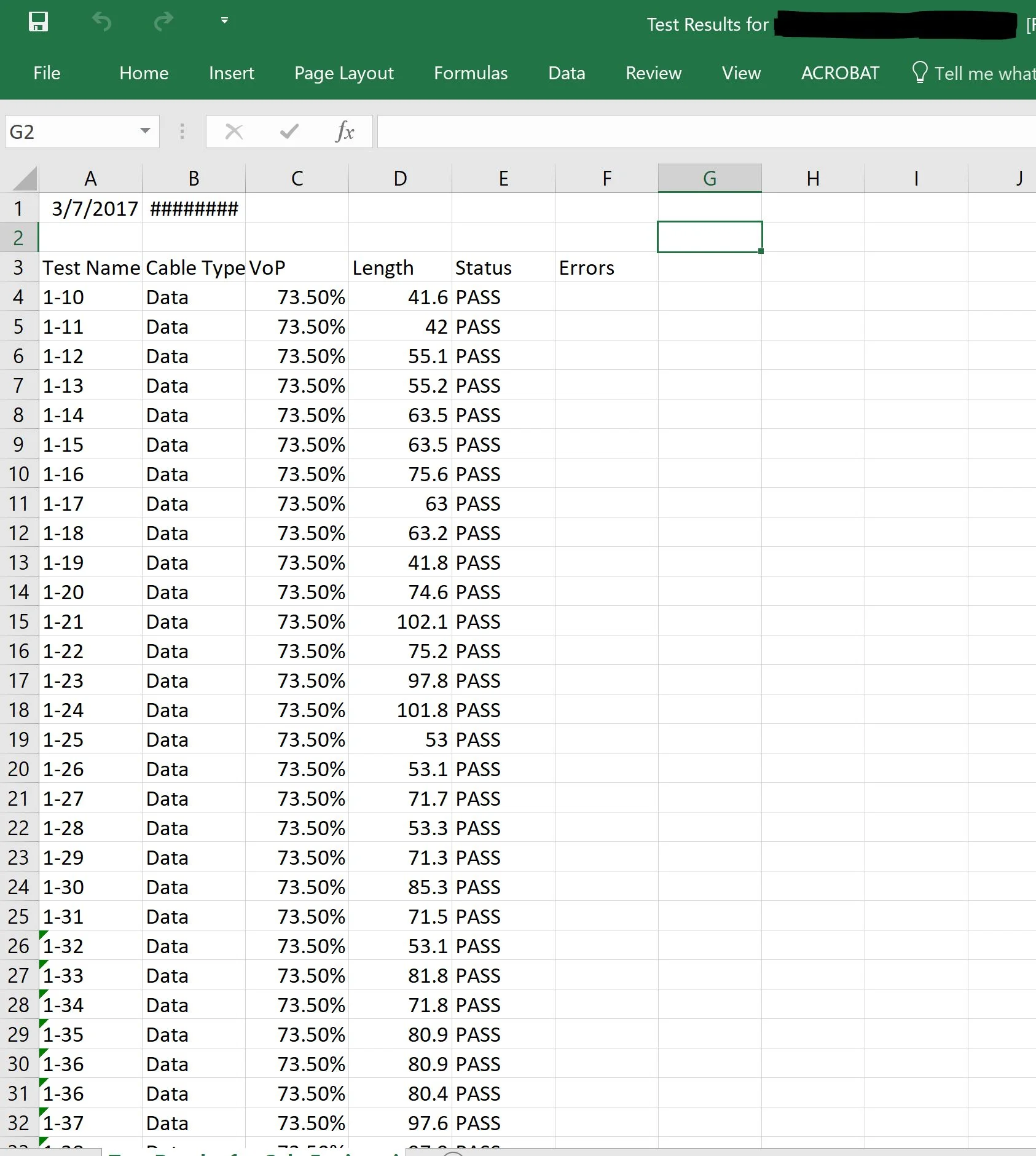
Task: Click the test name cell 1-10
Action: point(90,297)
